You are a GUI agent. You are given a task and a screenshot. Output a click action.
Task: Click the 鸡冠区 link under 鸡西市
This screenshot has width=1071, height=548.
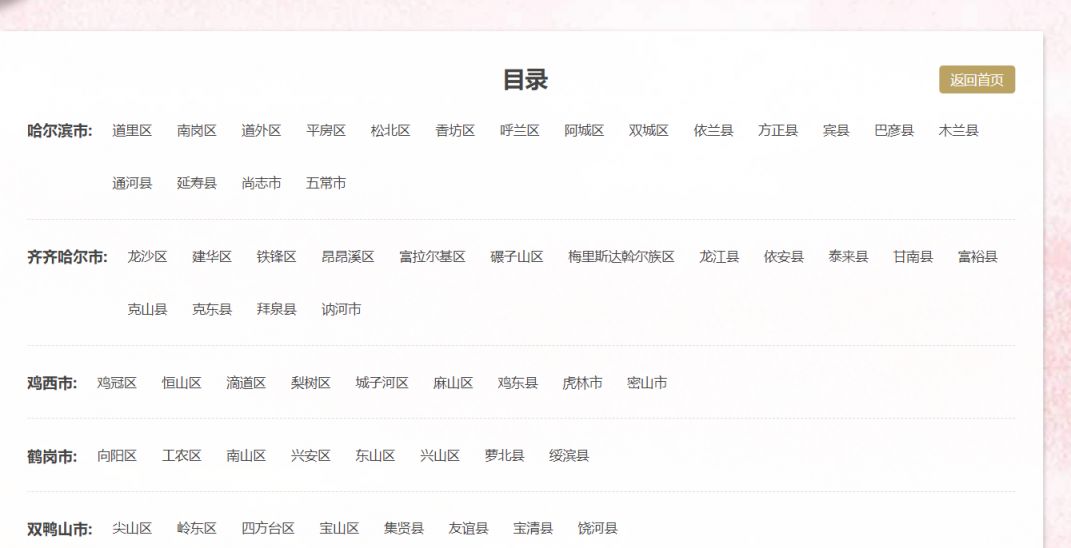point(117,383)
